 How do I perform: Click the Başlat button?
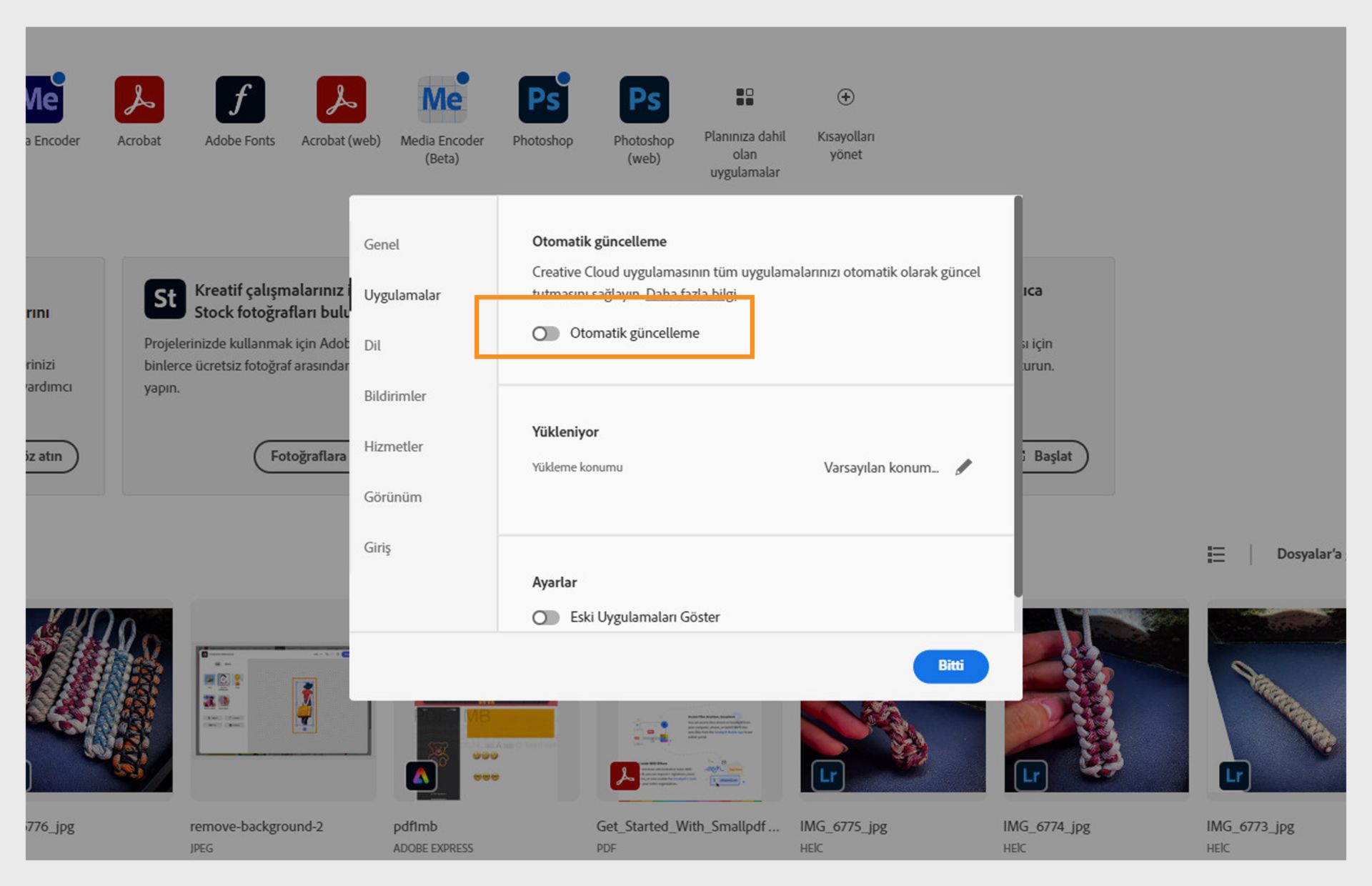point(1053,457)
